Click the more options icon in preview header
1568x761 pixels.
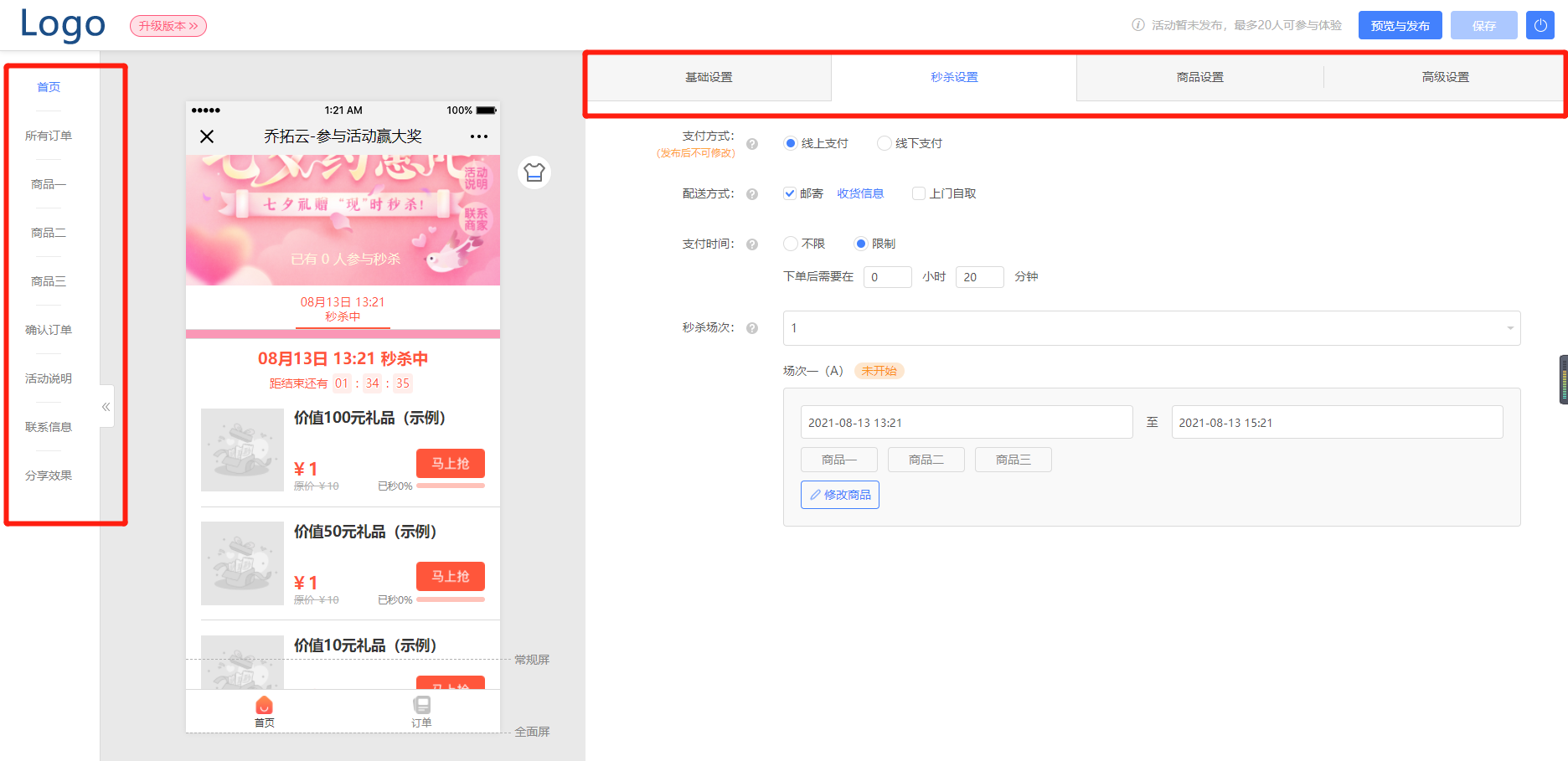478,136
